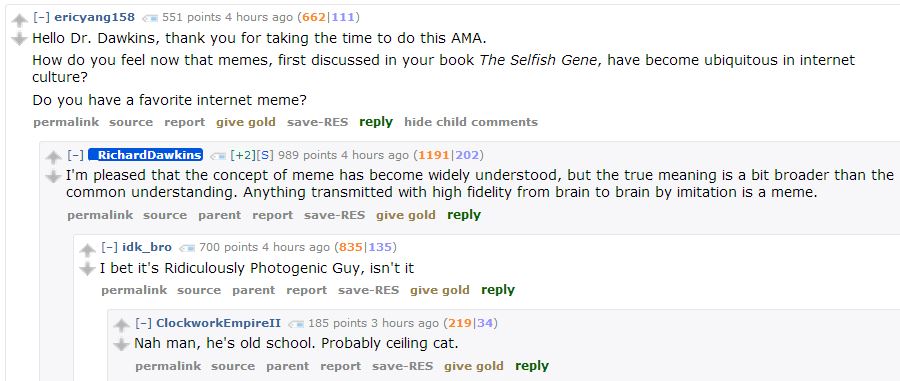Collapse the RichardDawkins comment using [–]
Image resolution: width=900 pixels, height=381 pixels.
(75, 155)
